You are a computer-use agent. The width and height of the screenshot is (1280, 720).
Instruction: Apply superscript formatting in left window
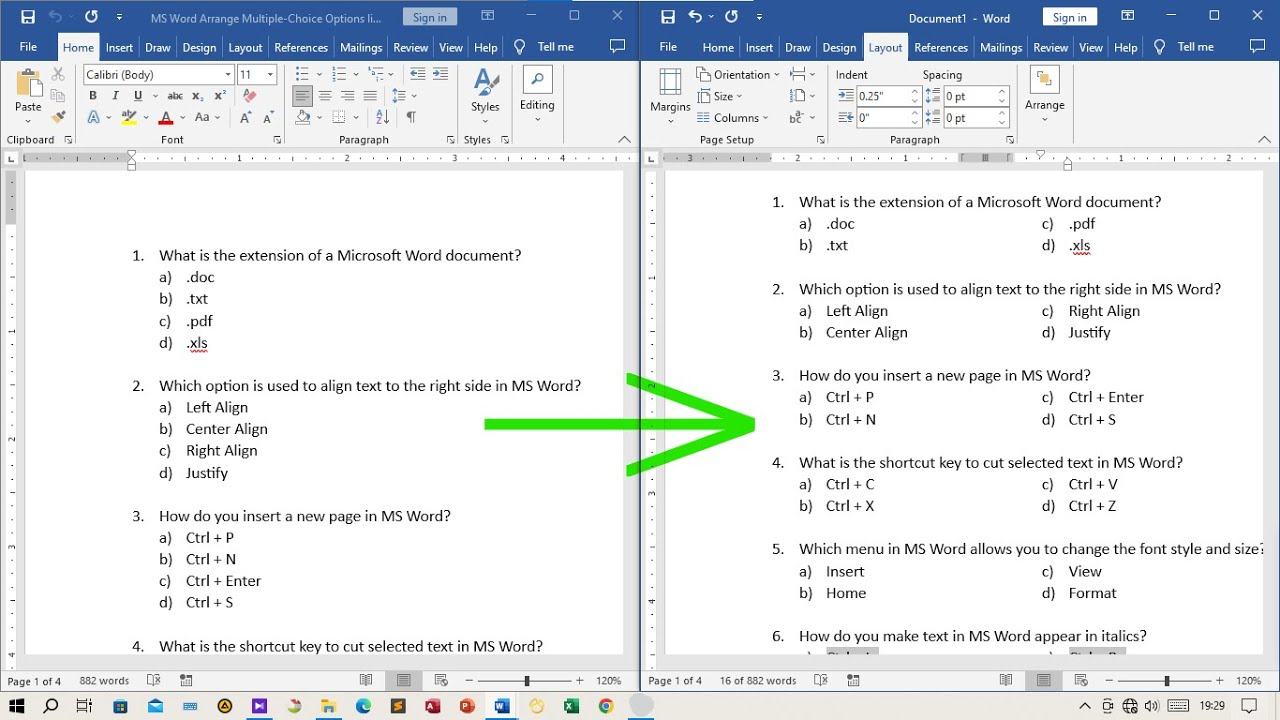click(x=220, y=96)
